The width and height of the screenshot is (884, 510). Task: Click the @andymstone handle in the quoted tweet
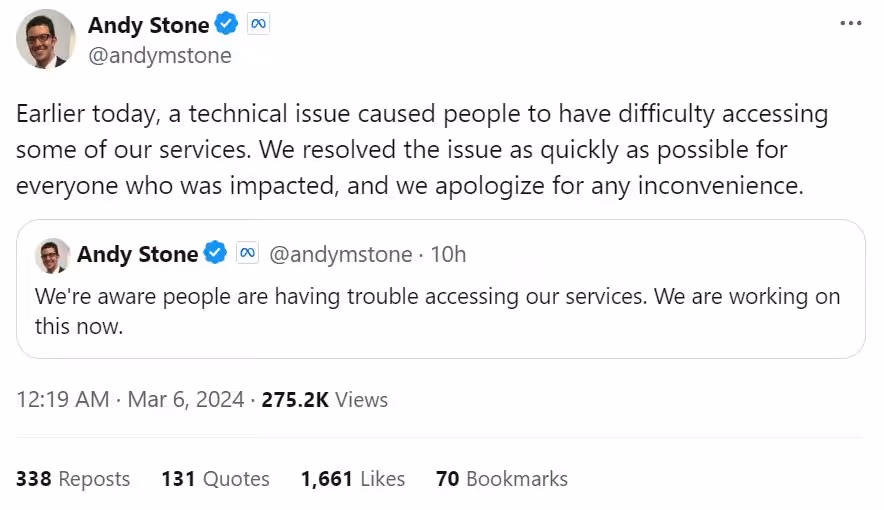[341, 255]
